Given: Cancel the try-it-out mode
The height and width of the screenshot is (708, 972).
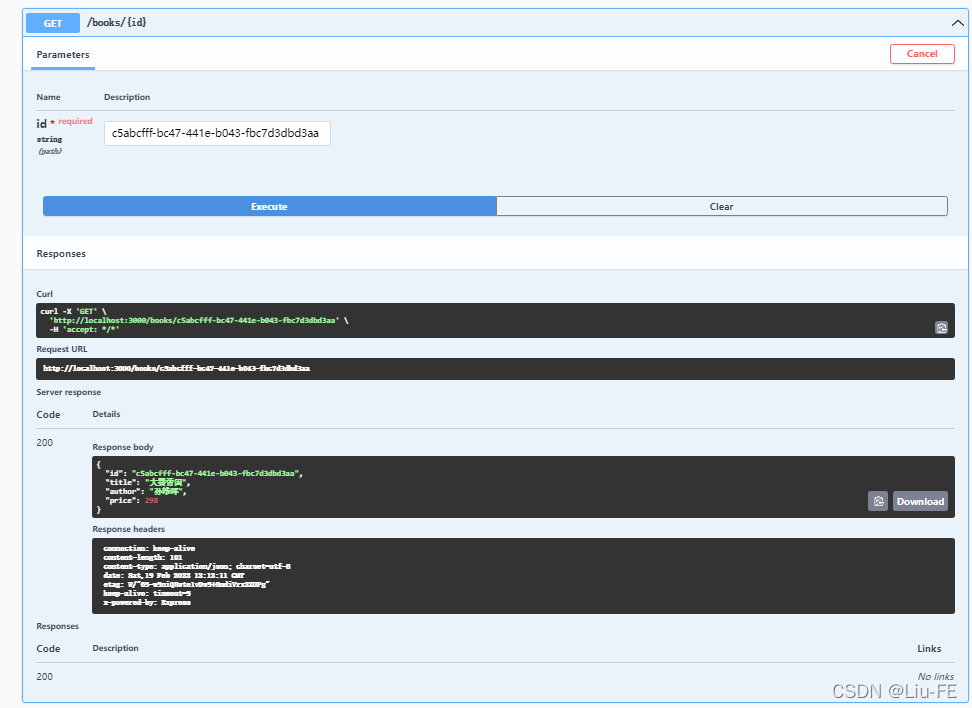Looking at the screenshot, I should 922,54.
